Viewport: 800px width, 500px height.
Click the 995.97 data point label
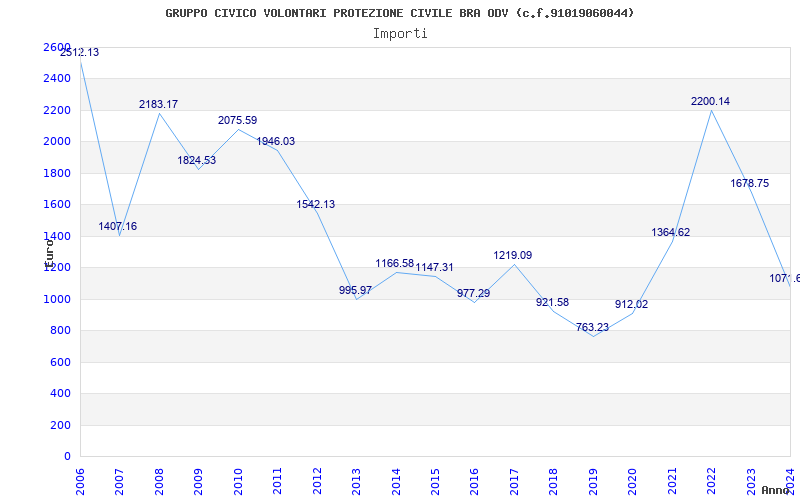[356, 290]
